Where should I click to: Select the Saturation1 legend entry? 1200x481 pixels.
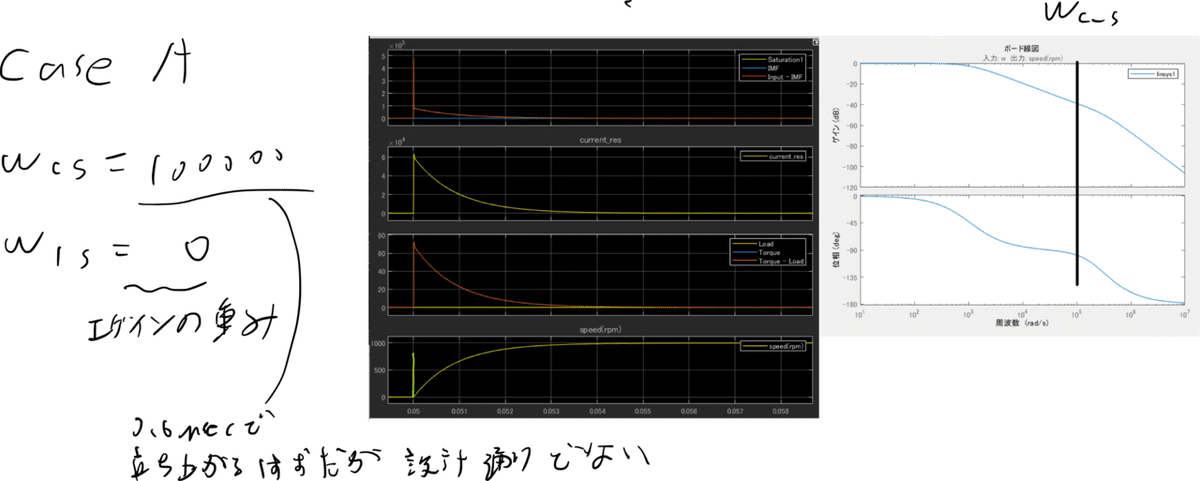pyautogui.click(x=773, y=60)
